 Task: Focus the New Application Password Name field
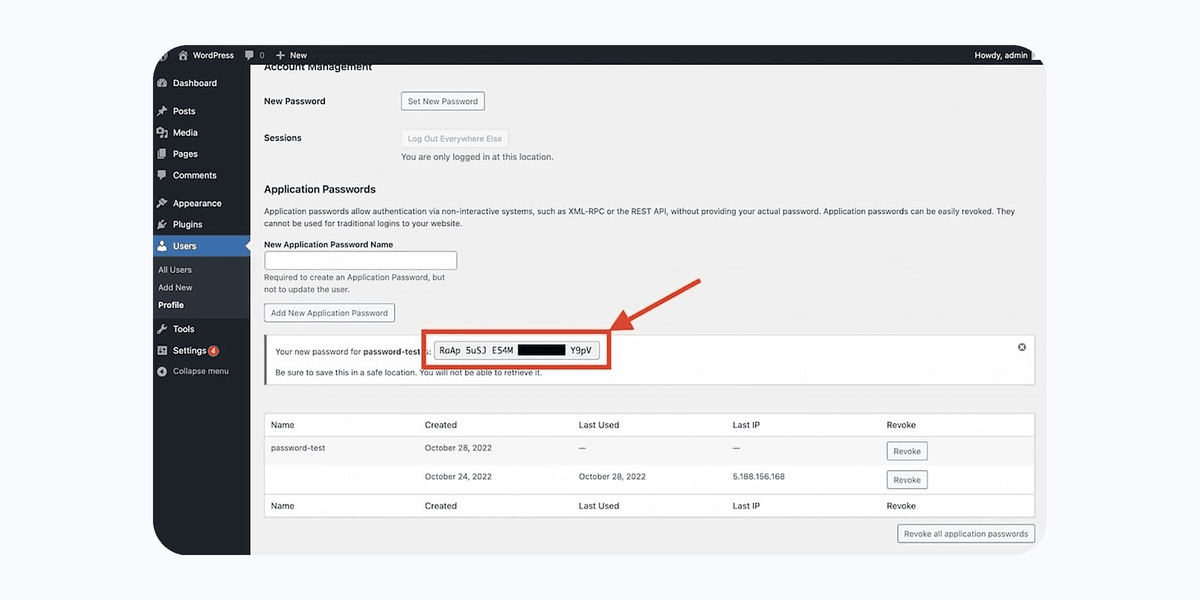(361, 260)
